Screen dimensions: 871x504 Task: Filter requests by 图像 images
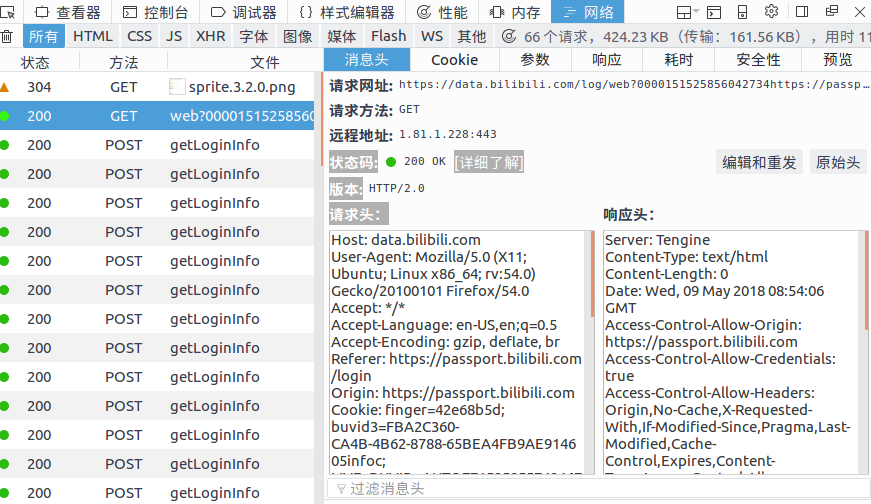pos(298,37)
